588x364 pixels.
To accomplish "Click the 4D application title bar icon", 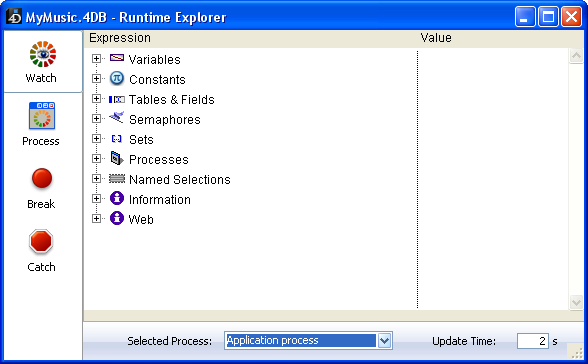I will coord(14,16).
